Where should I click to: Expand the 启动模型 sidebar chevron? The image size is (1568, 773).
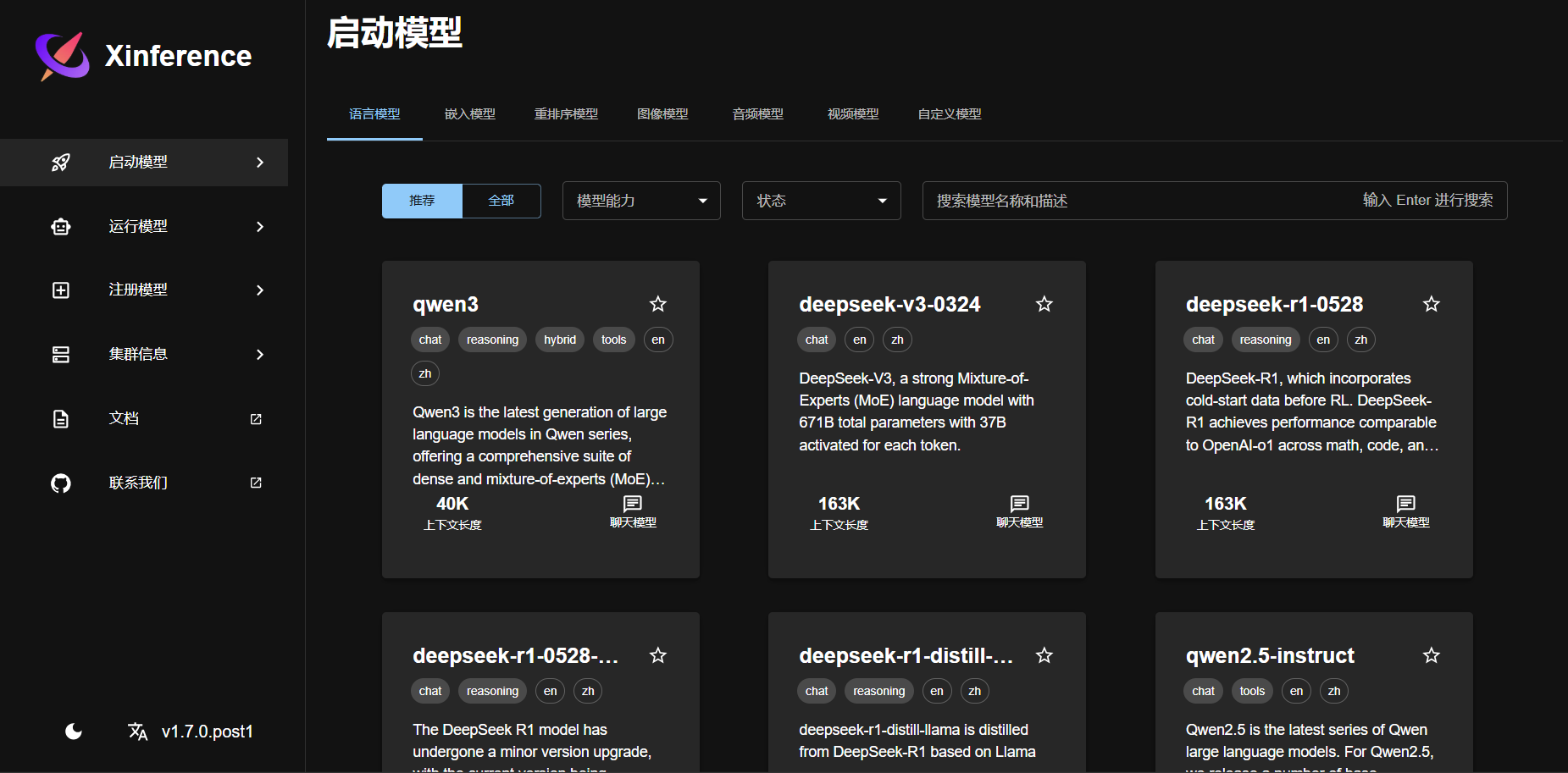260,163
